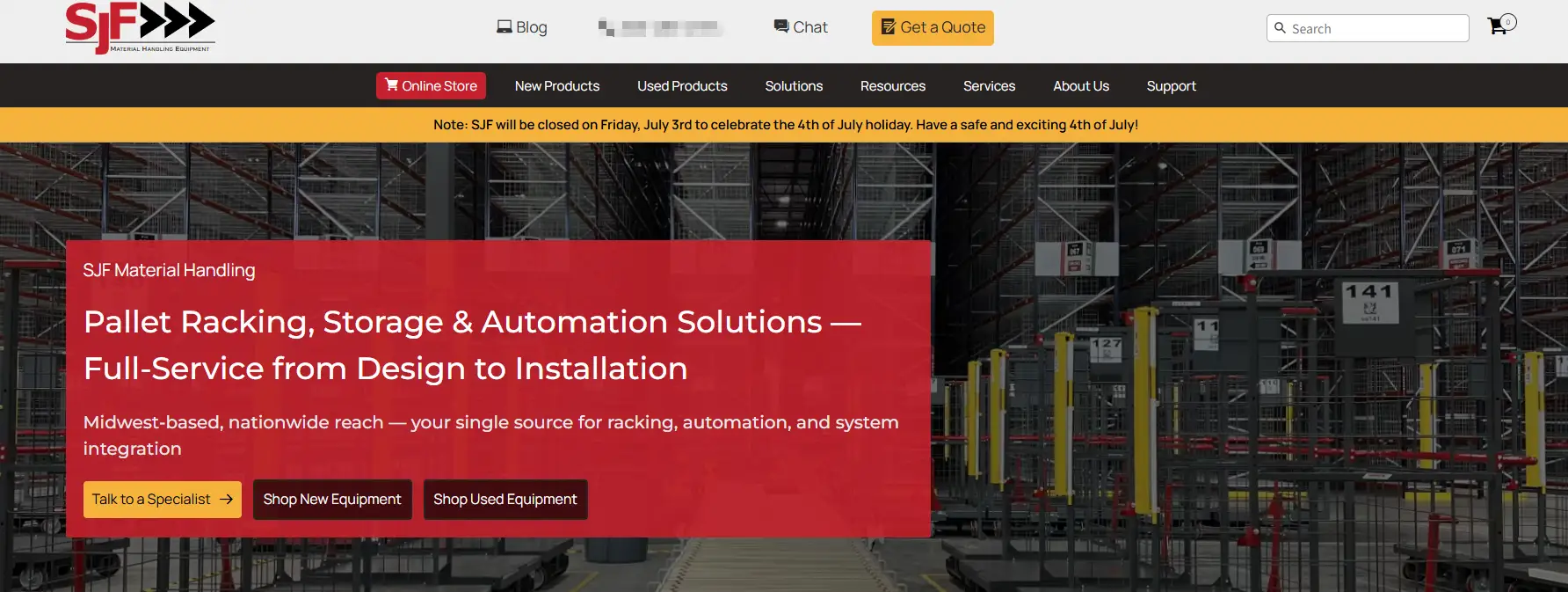Open the About Us menu
1568x592 pixels.
tap(1081, 85)
